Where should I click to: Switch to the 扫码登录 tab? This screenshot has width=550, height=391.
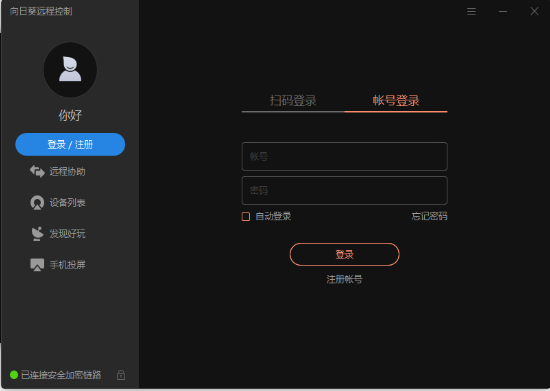tap(293, 101)
